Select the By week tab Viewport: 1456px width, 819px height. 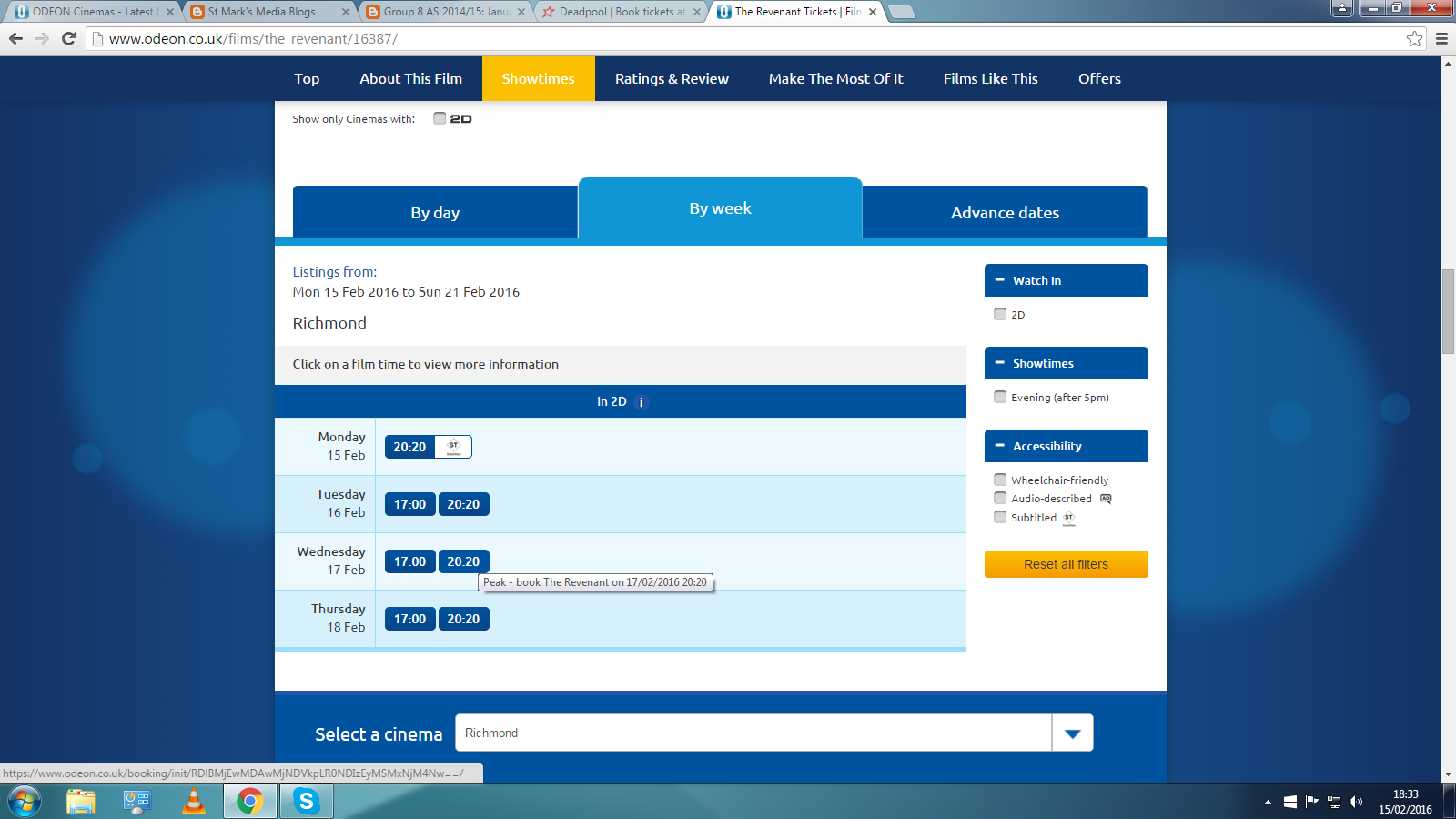pyautogui.click(x=720, y=208)
